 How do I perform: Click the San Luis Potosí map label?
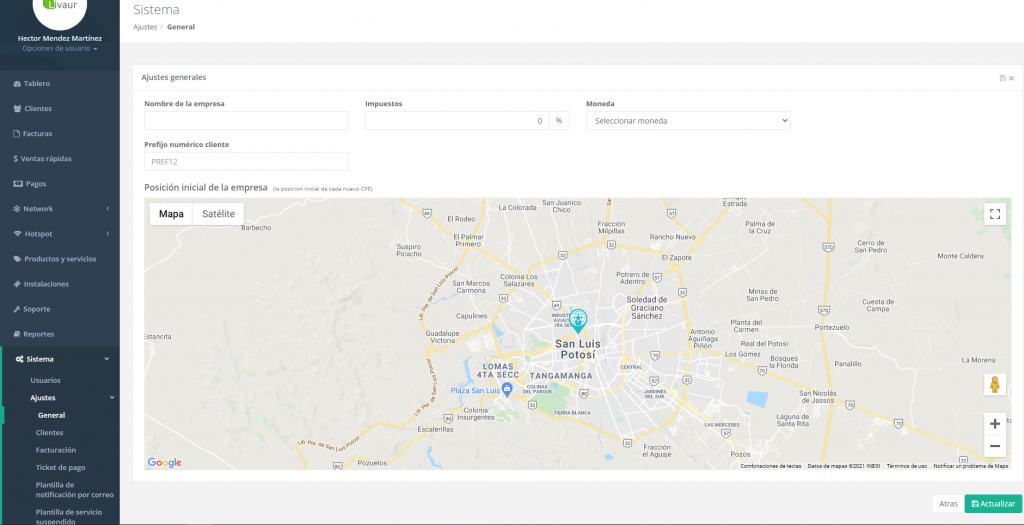(x=578, y=349)
